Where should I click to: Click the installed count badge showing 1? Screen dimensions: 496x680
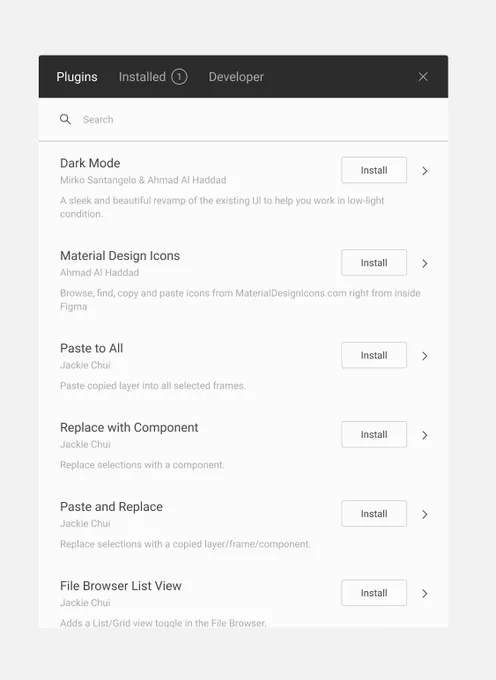(x=179, y=77)
